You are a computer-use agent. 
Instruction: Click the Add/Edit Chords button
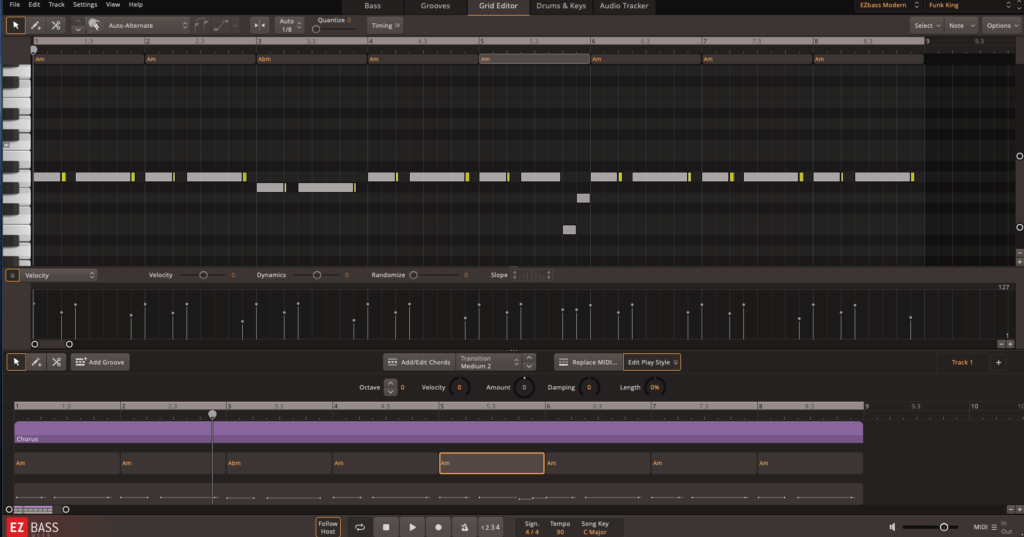pyautogui.click(x=419, y=362)
